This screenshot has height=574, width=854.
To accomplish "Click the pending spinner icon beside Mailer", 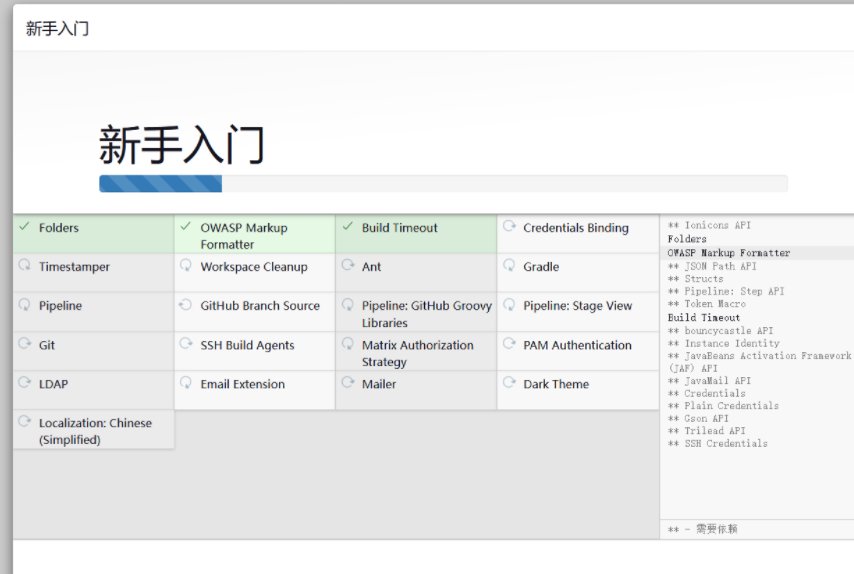I will [x=347, y=382].
